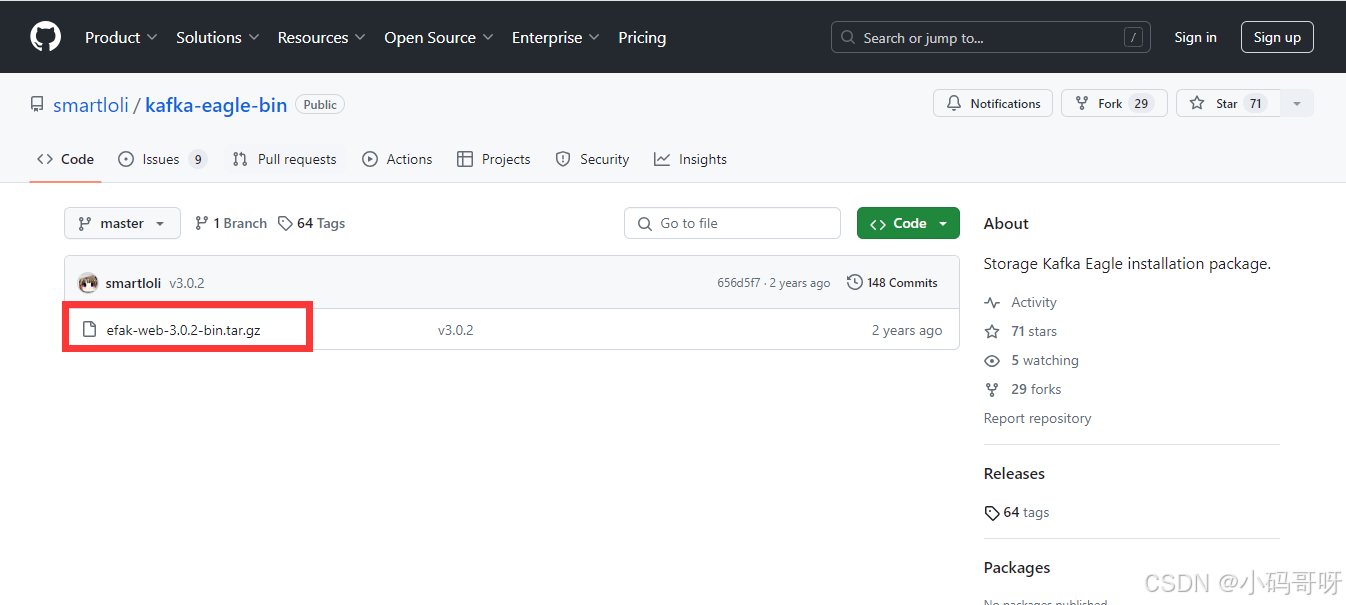Screen dimensions: 1346x605
Task: Open the green Code download dropdown
Action: coord(908,223)
